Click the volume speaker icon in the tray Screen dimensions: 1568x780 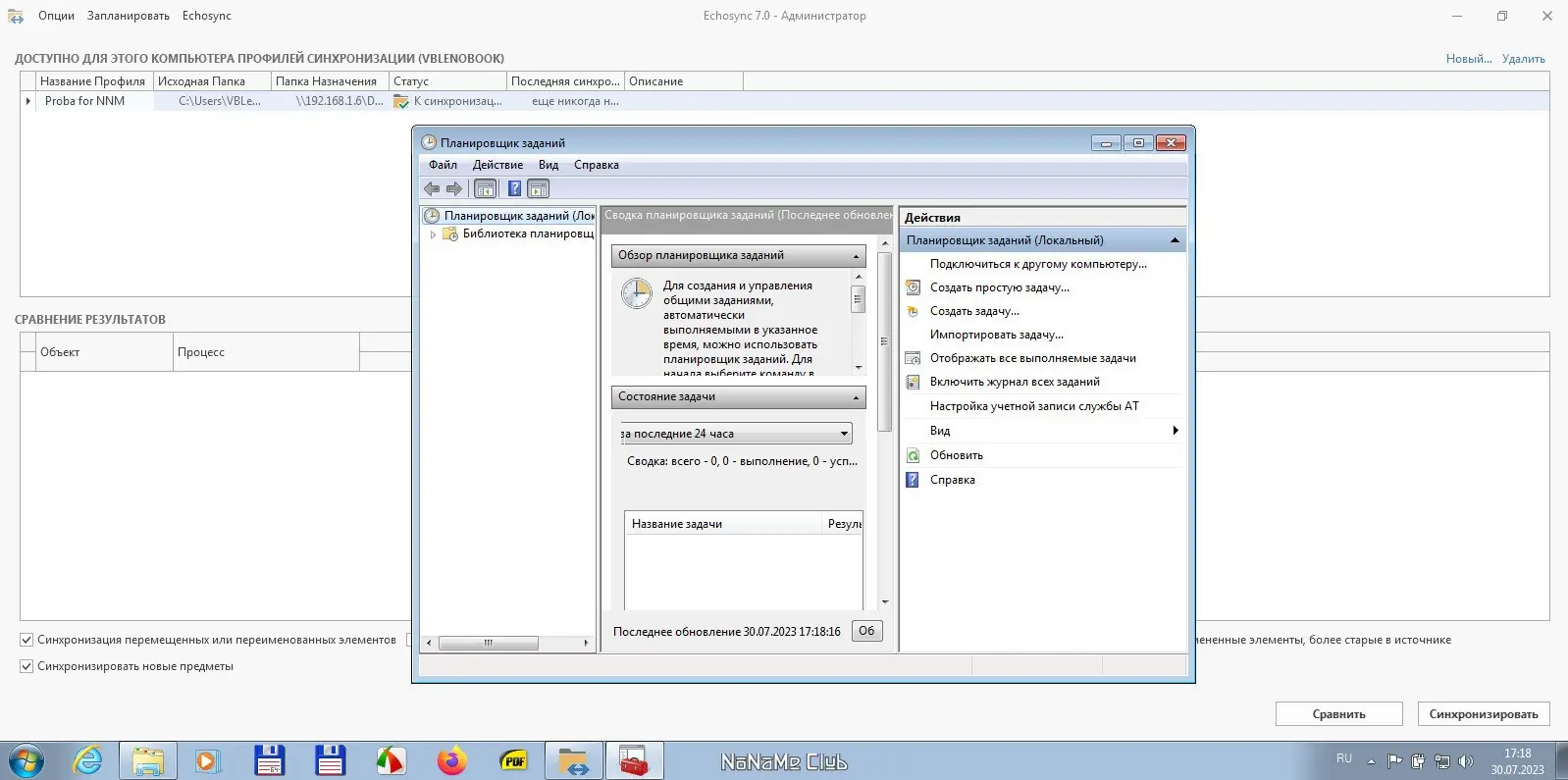tap(1466, 760)
